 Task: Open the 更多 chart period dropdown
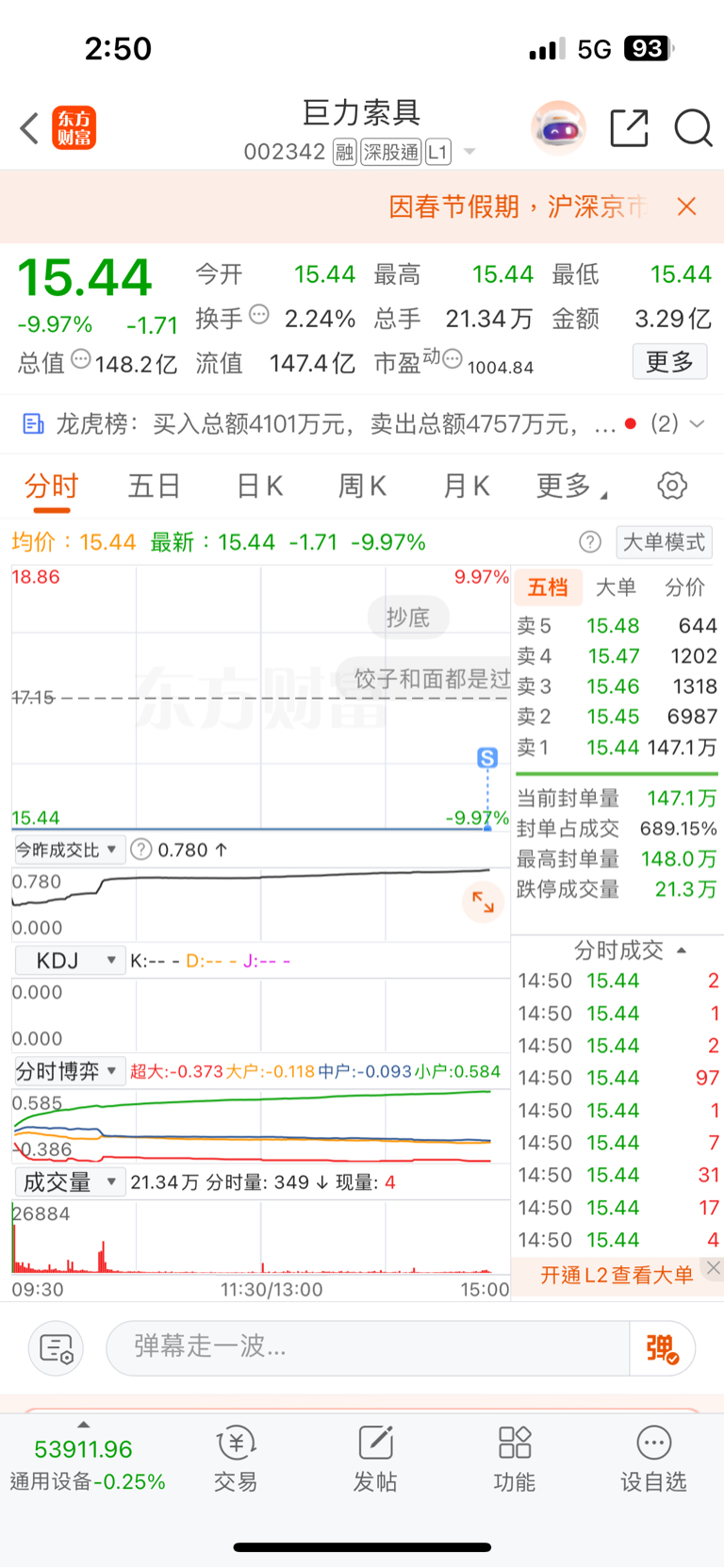(x=571, y=486)
